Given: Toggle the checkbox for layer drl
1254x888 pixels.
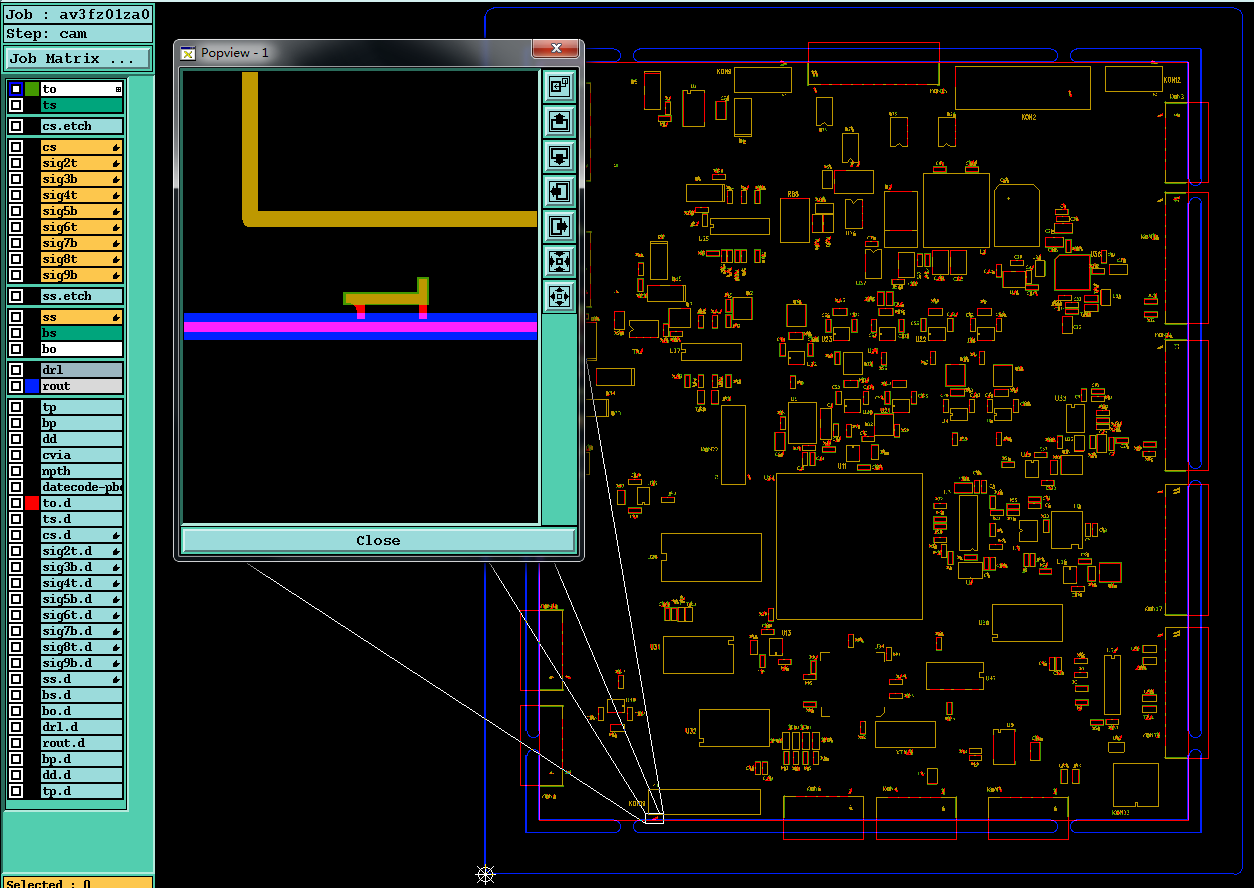Looking at the screenshot, I should click(x=16, y=370).
